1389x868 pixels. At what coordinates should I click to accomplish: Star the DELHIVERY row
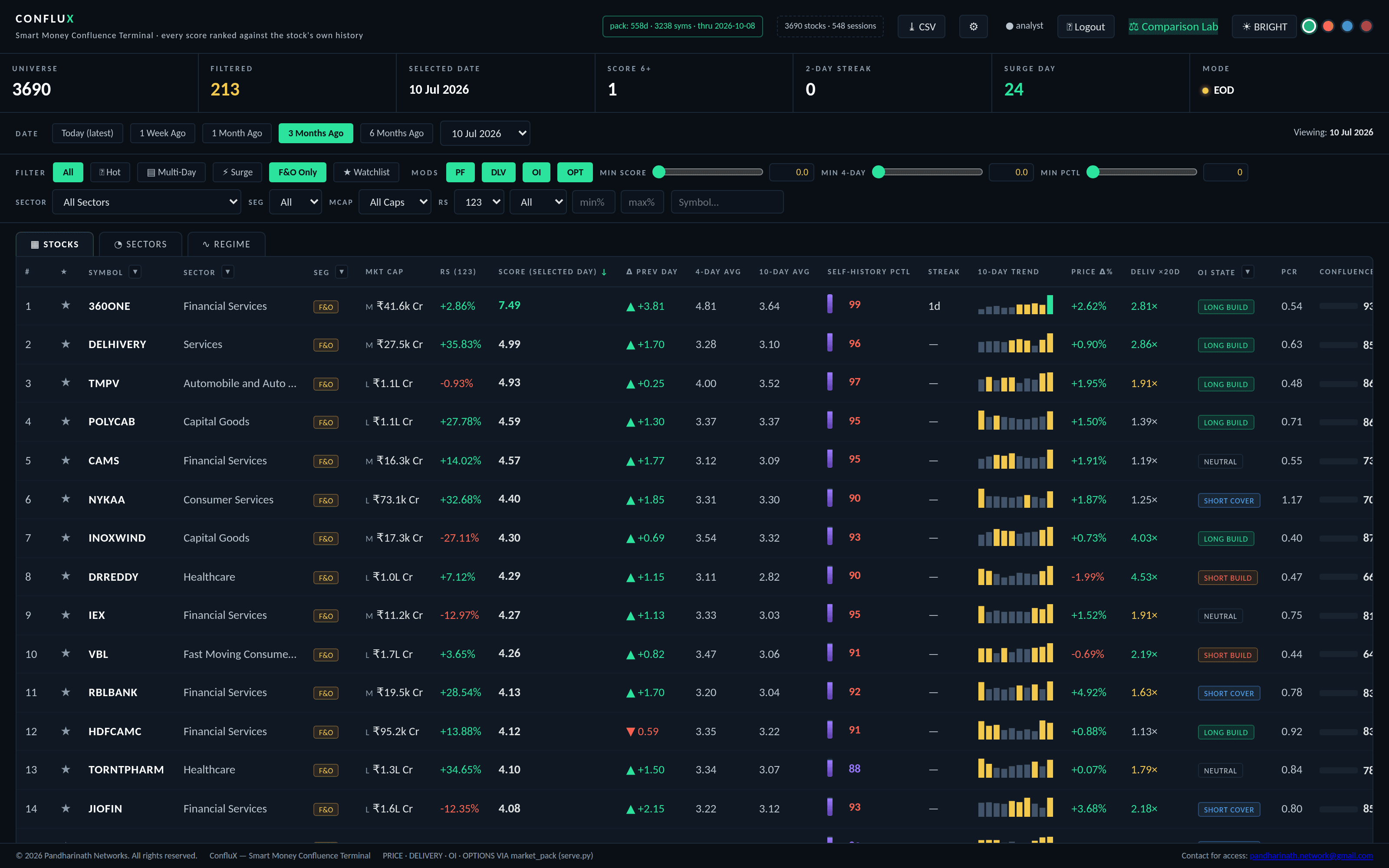pos(66,344)
